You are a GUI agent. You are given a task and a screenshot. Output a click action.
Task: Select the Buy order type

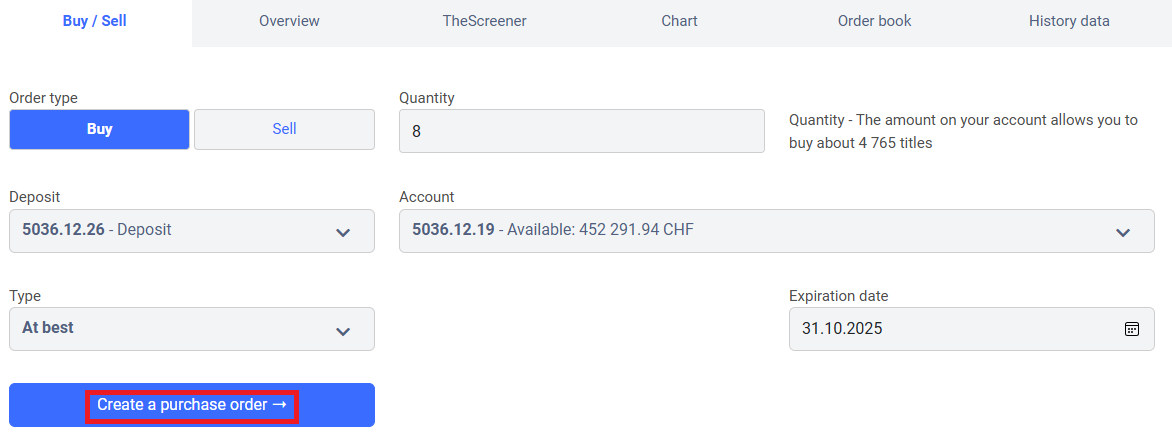(x=99, y=129)
